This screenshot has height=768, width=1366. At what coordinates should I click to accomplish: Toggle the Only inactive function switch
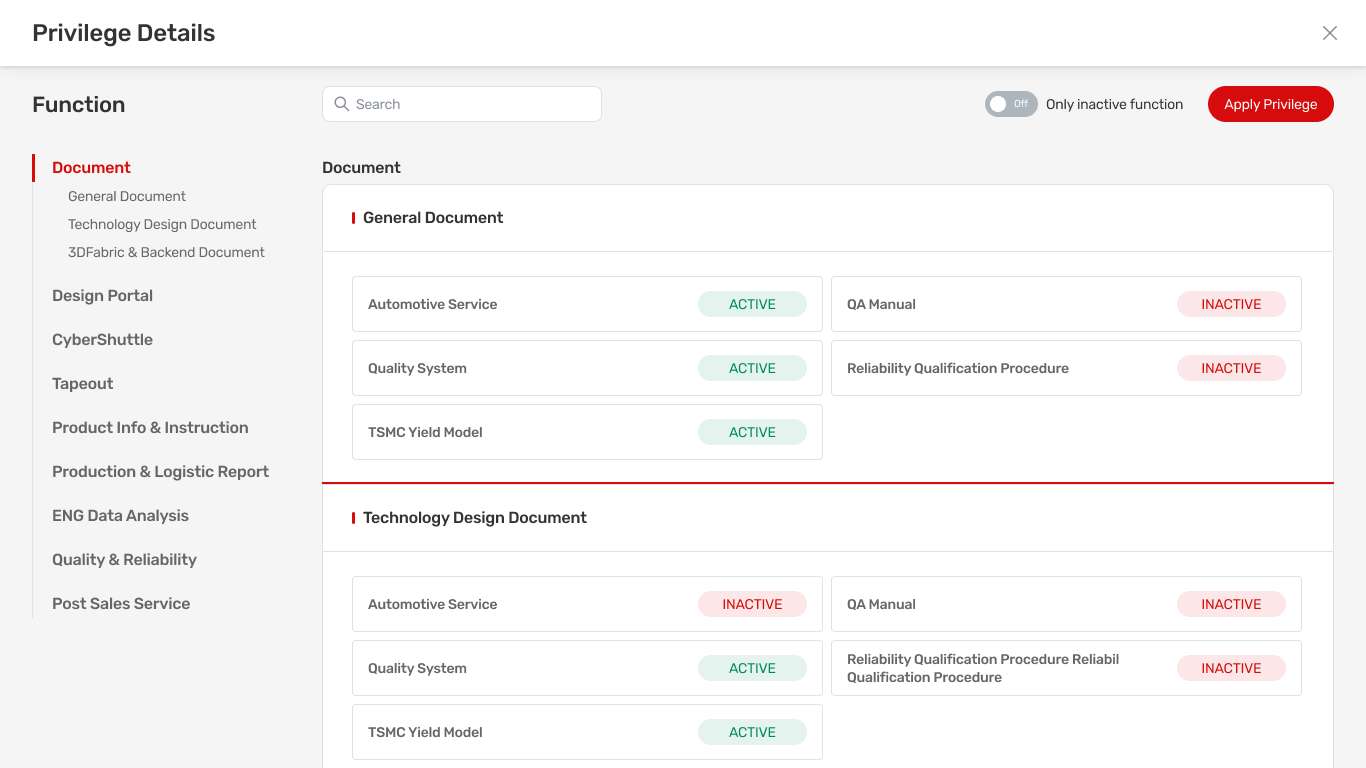click(x=1011, y=104)
